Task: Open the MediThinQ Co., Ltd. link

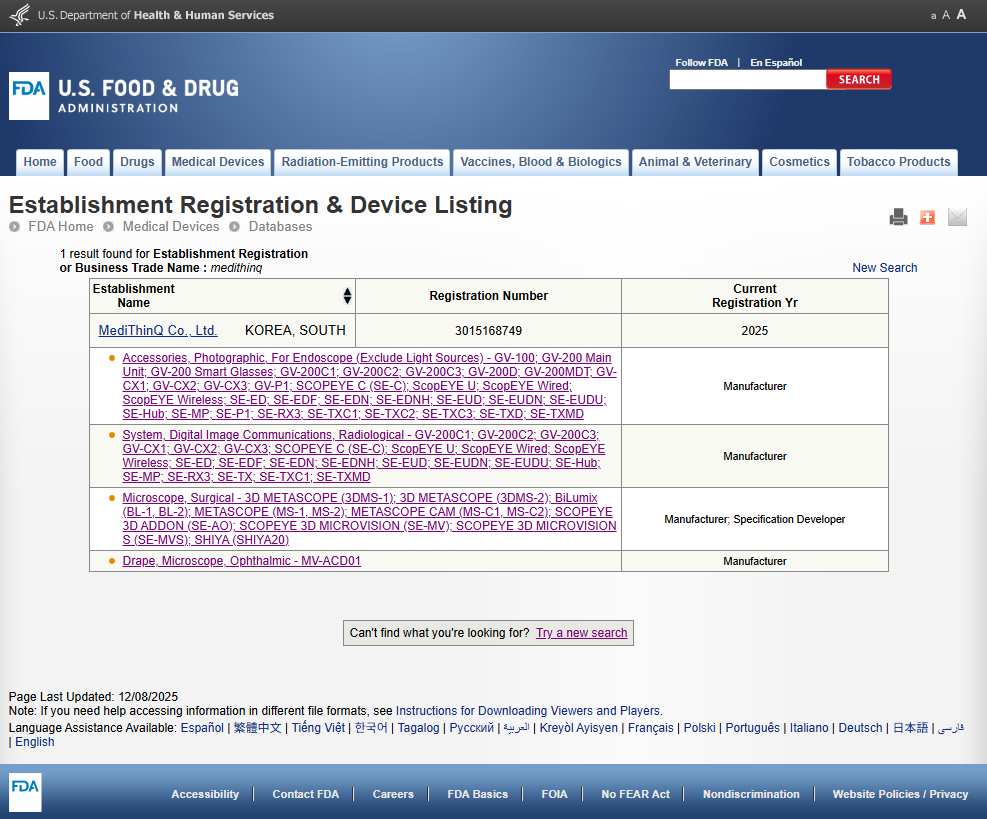Action: point(157,330)
